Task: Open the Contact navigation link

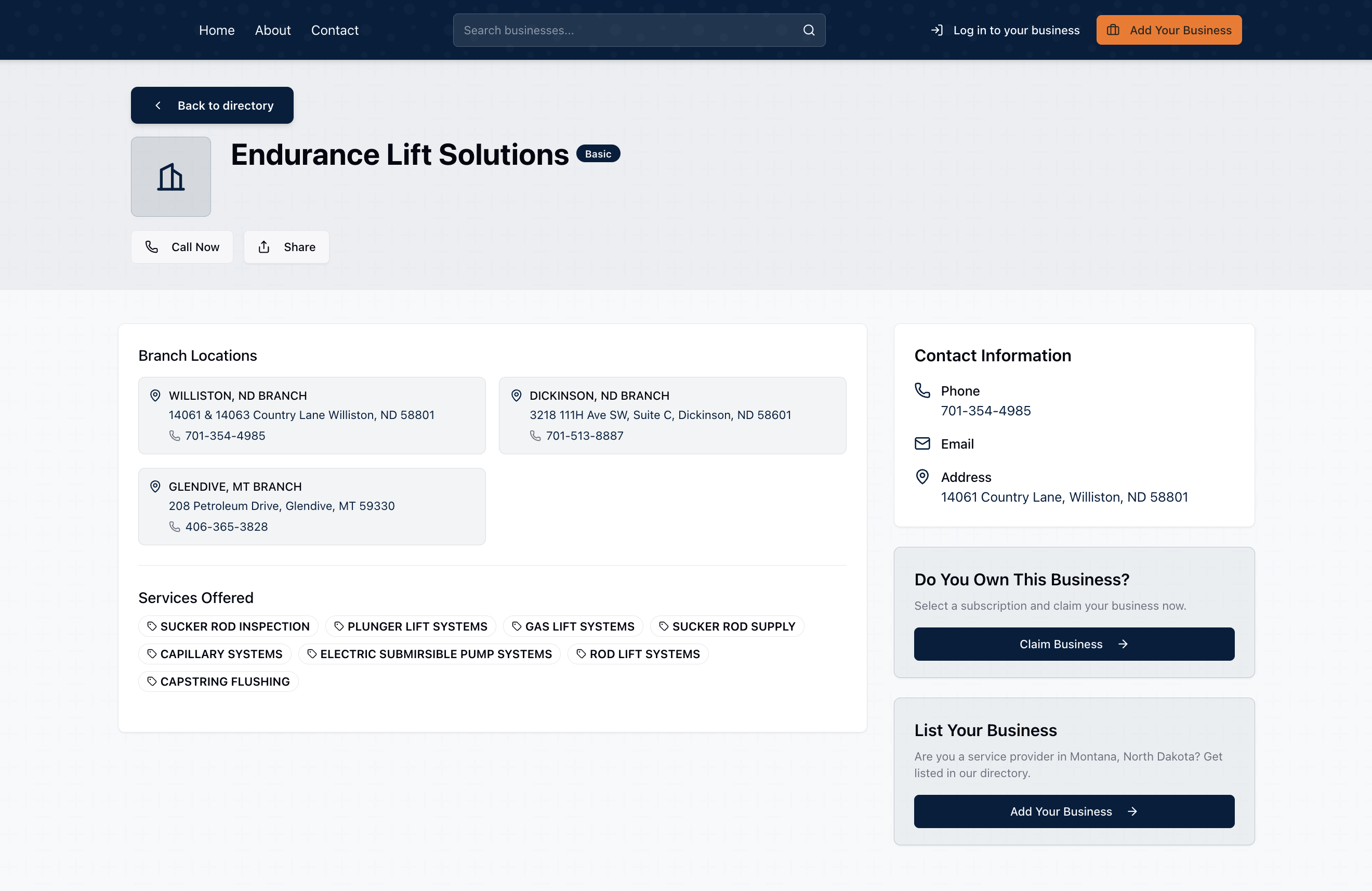Action: 334,30
